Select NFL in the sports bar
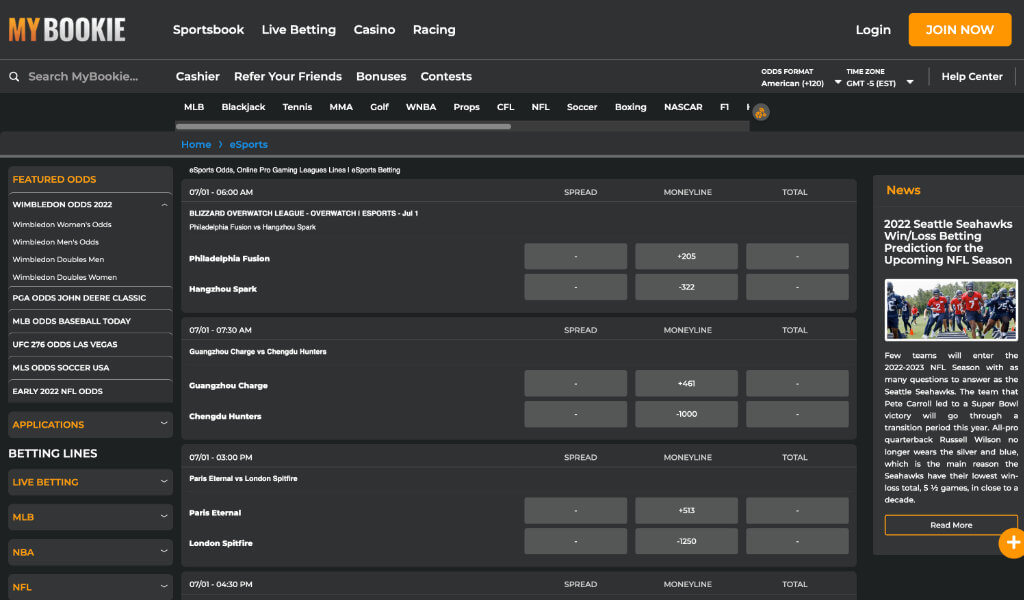 540,107
